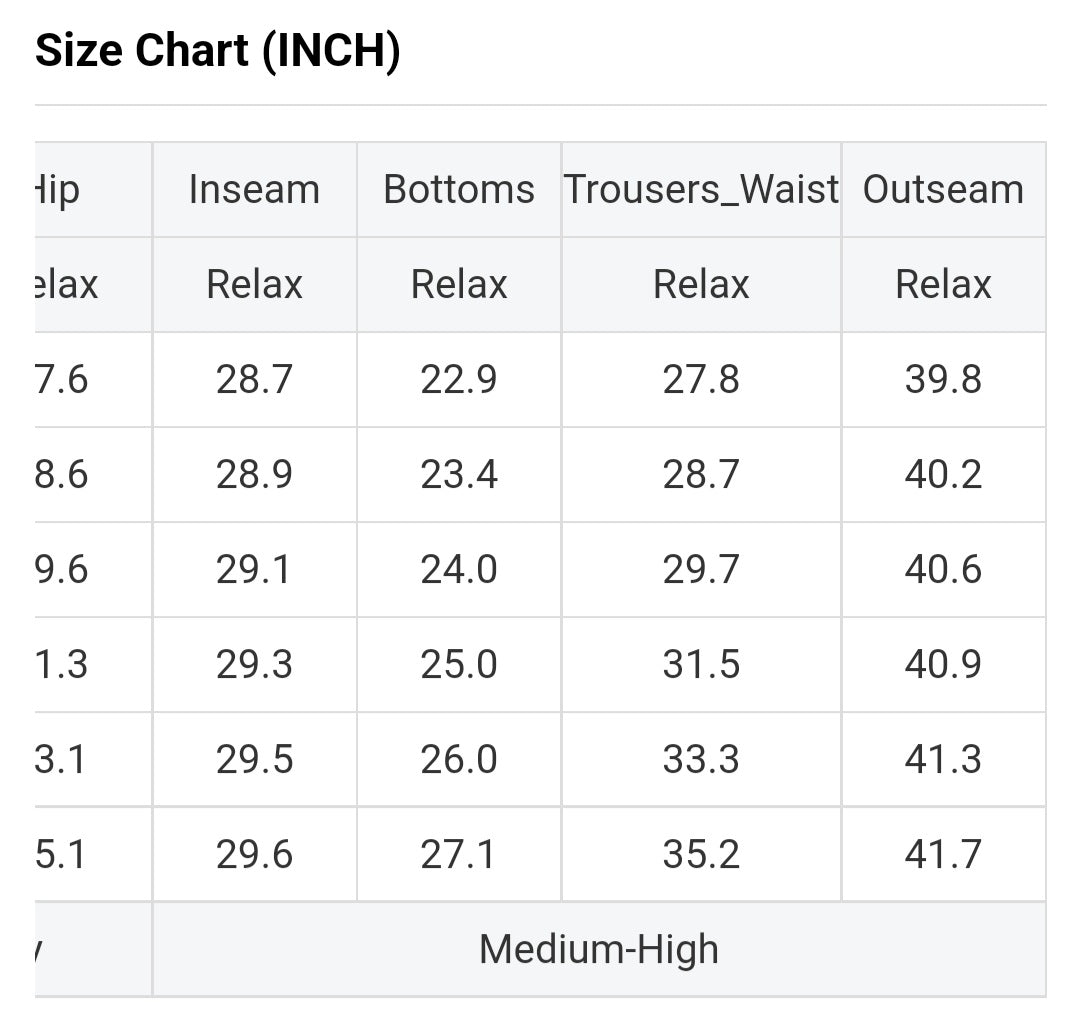Select the 41.3 Outseam measurement
Screen dimensions: 1080x1020
click(x=943, y=760)
